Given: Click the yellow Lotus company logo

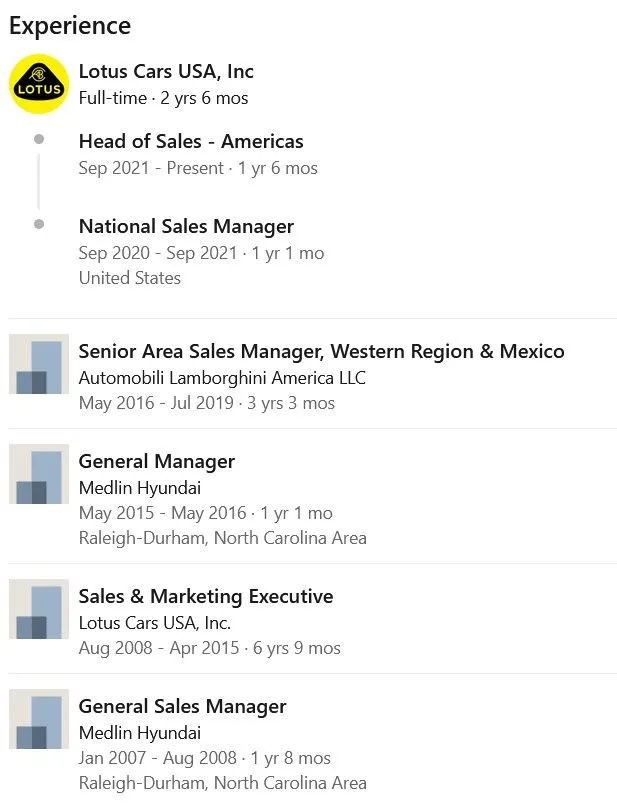Looking at the screenshot, I should [x=39, y=84].
